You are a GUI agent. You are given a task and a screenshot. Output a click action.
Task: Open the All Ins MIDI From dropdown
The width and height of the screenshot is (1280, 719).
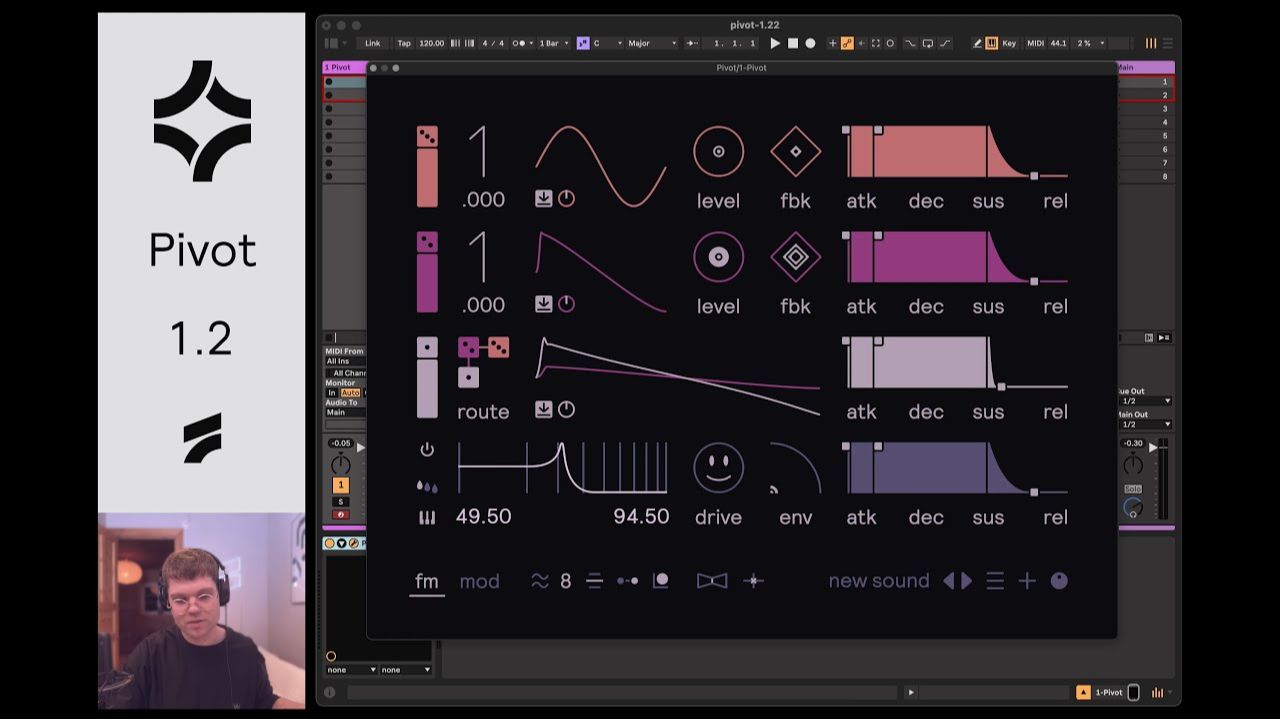(x=346, y=361)
